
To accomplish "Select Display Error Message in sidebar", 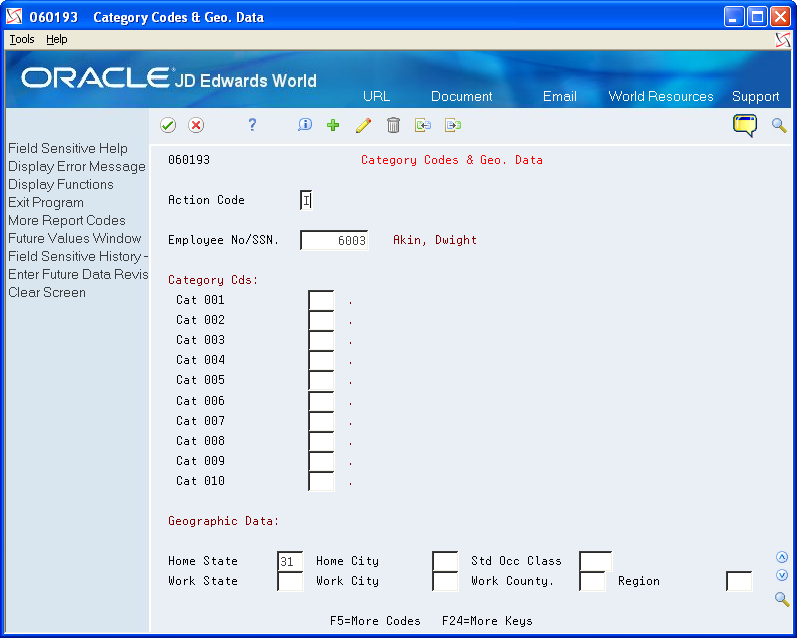I will tap(77, 166).
